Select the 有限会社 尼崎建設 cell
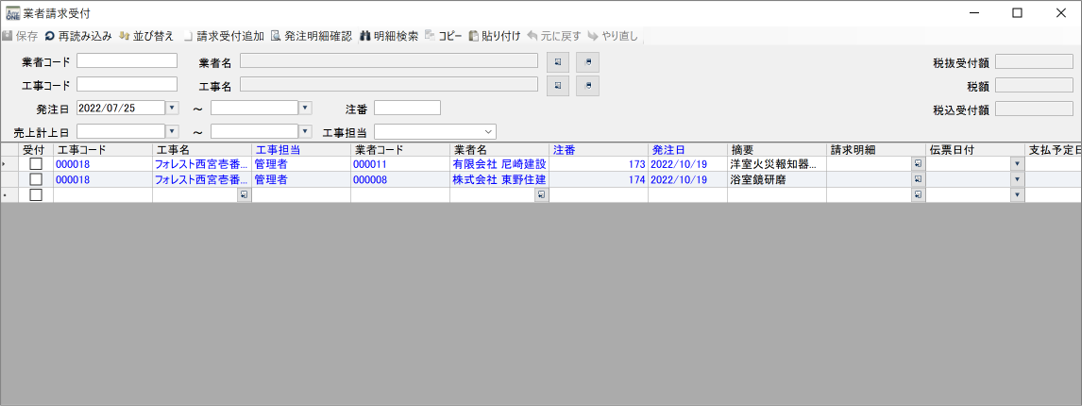The image size is (1082, 406). coord(500,164)
